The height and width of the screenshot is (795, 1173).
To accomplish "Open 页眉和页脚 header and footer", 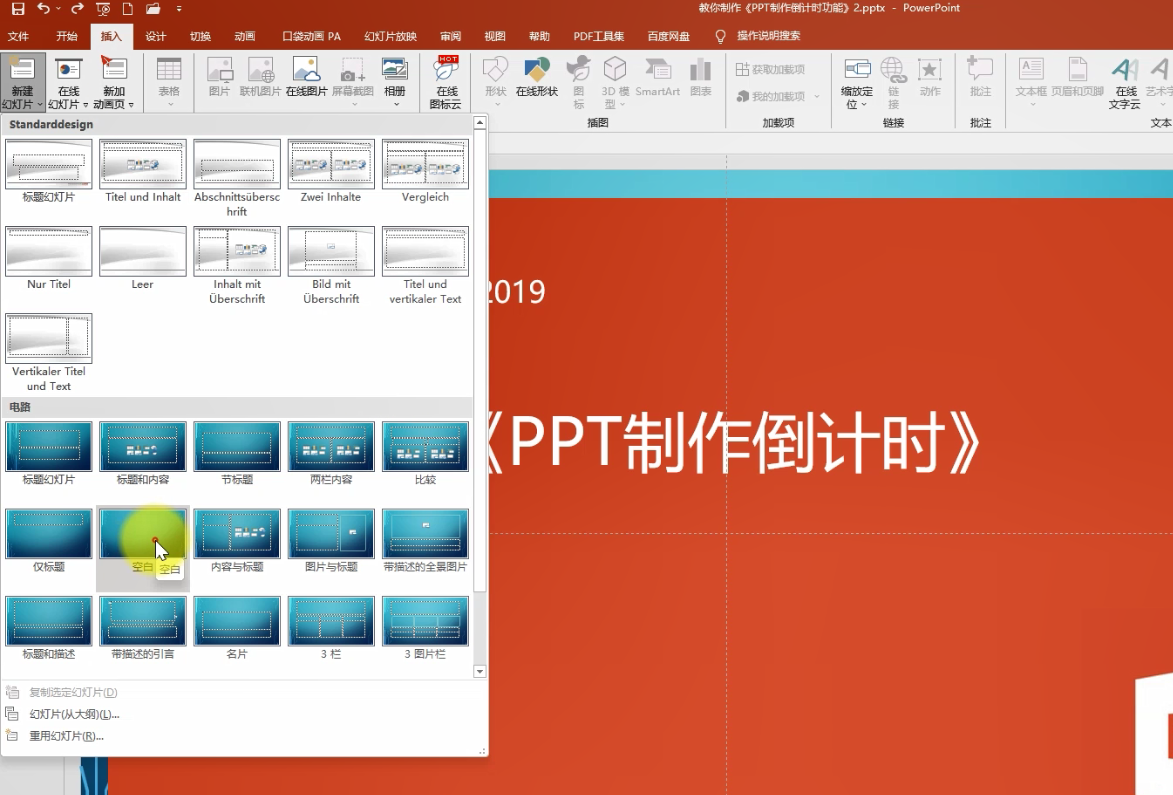I will 1077,78.
